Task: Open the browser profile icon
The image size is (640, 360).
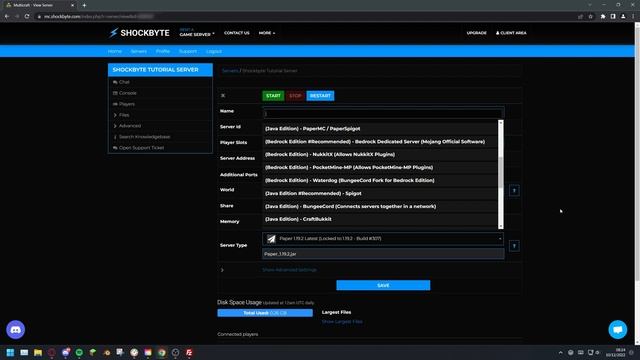Action: click(x=623, y=16)
